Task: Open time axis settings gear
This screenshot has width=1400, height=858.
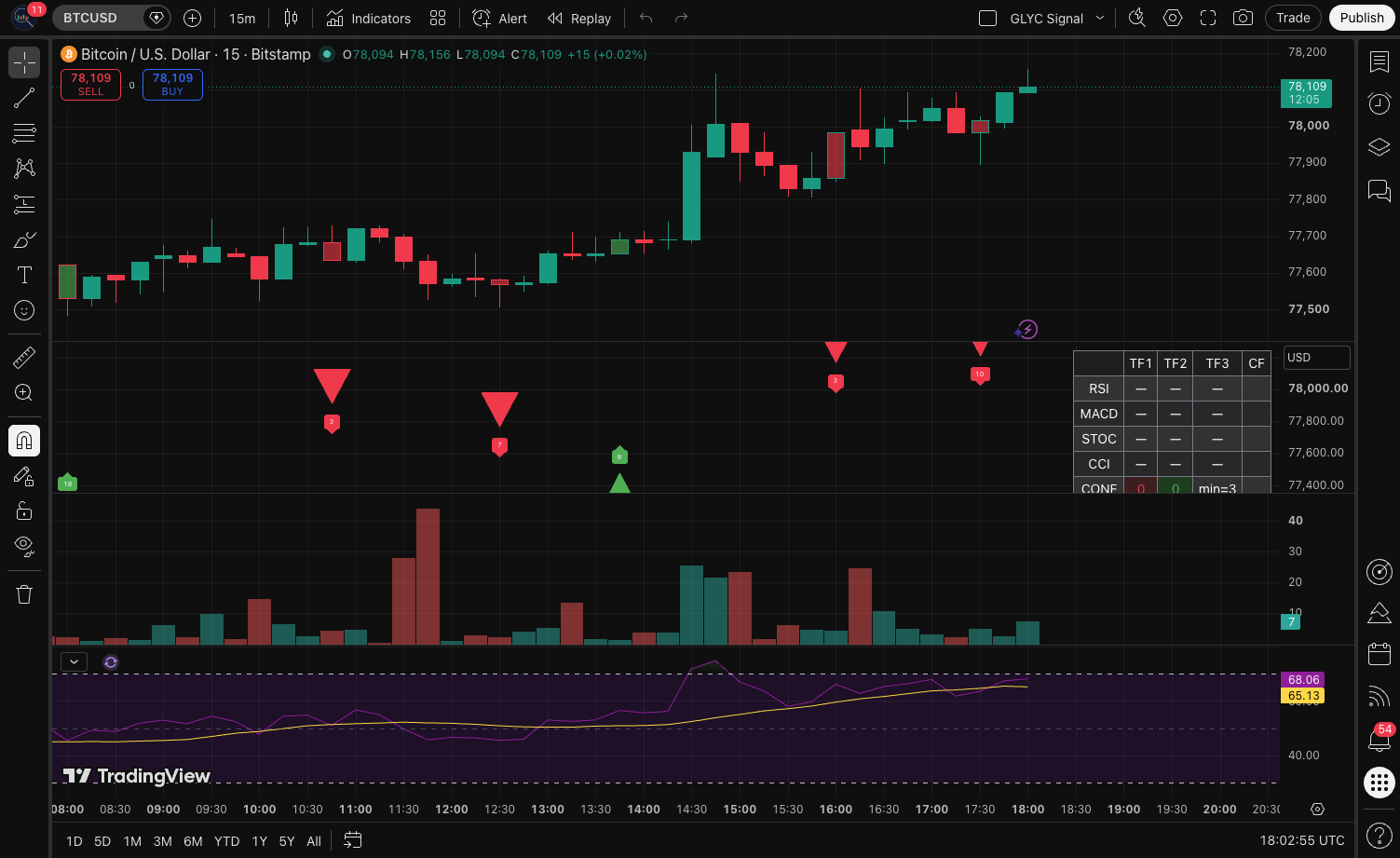Action: coord(1317,809)
